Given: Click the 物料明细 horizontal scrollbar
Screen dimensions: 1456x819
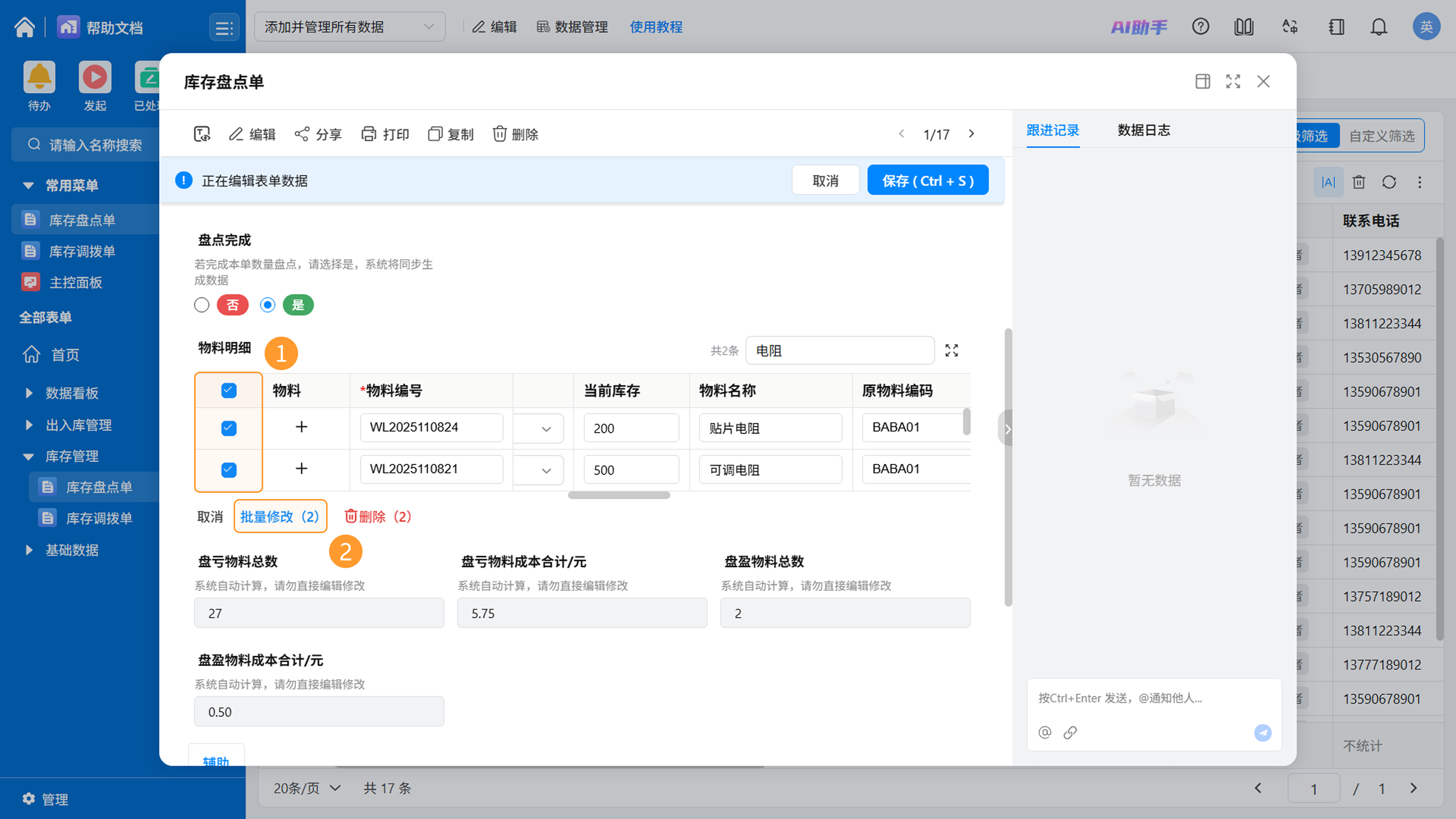Looking at the screenshot, I should [619, 495].
